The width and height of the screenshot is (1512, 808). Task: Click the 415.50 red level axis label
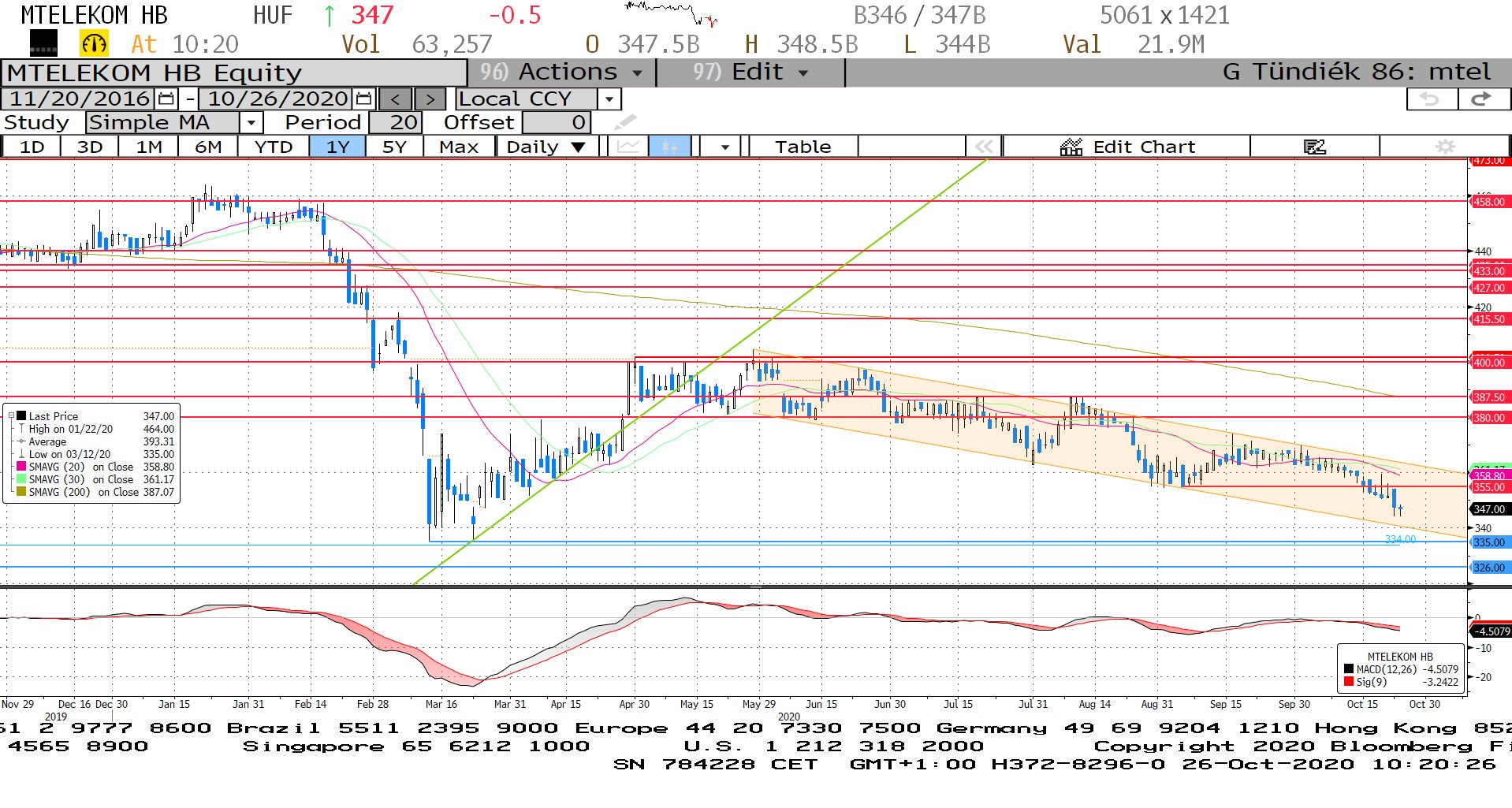click(1489, 319)
